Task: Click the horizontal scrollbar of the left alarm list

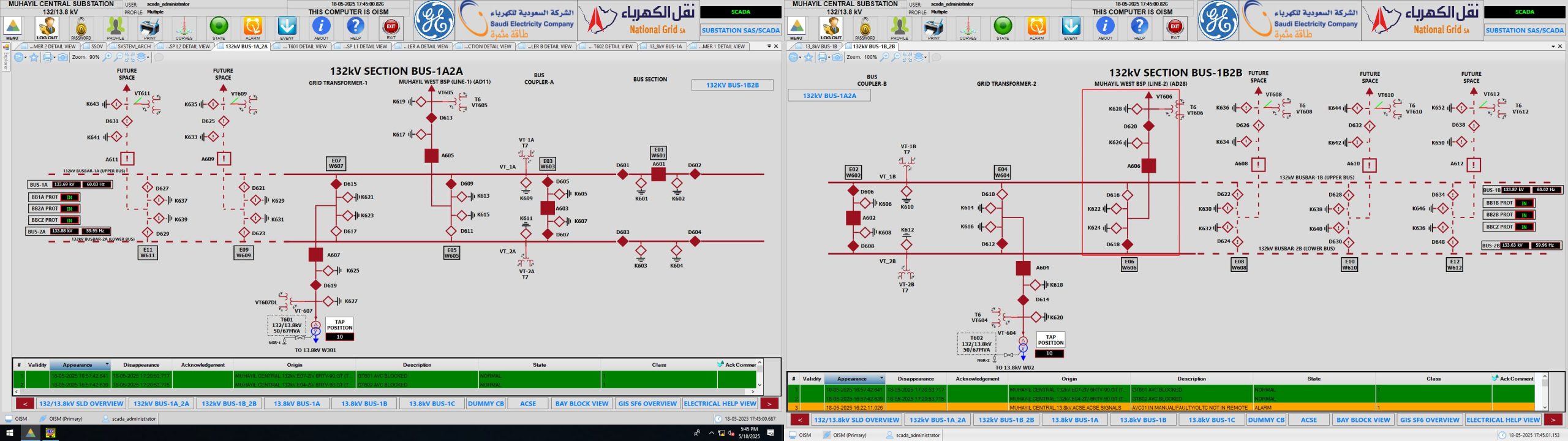Action: point(386,391)
